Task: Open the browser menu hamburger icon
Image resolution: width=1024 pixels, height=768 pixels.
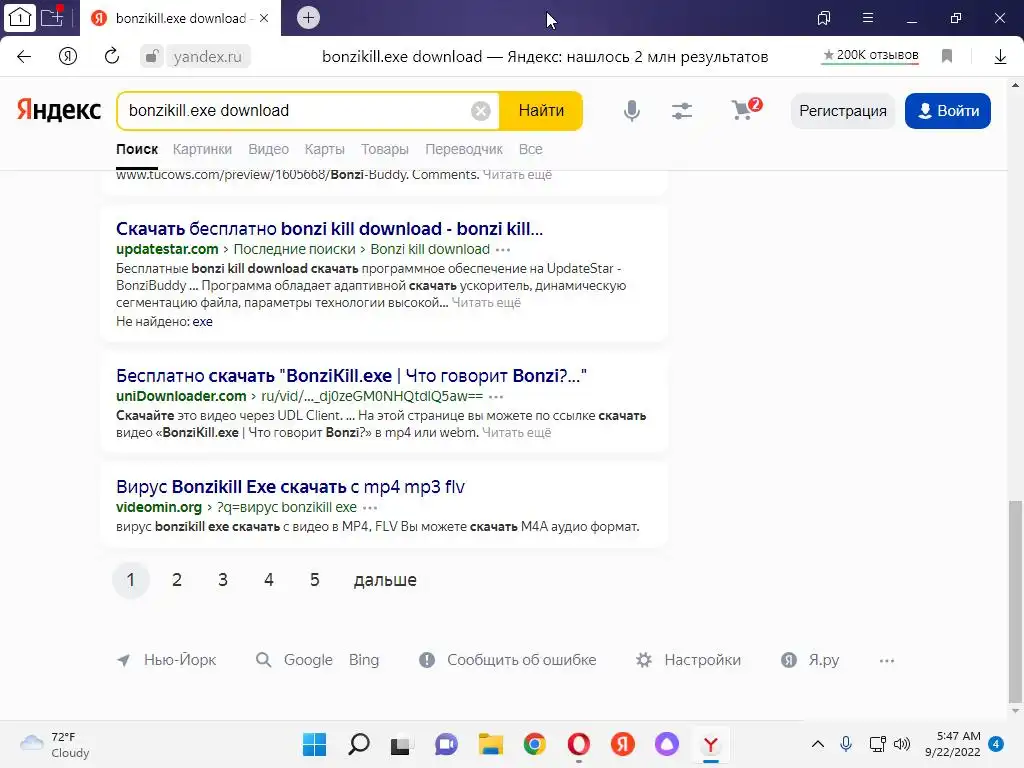Action: click(x=868, y=18)
